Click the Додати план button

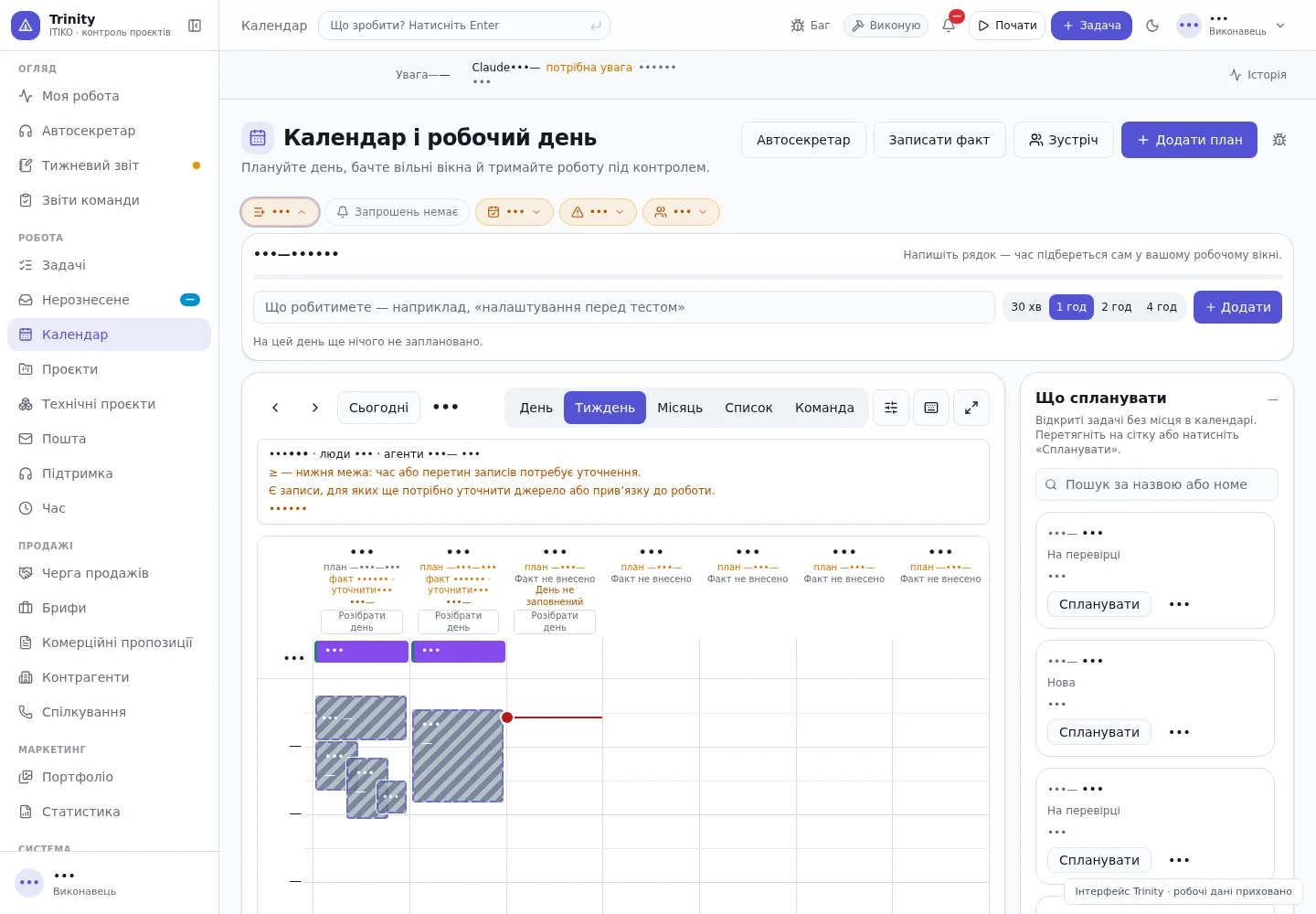(1189, 140)
